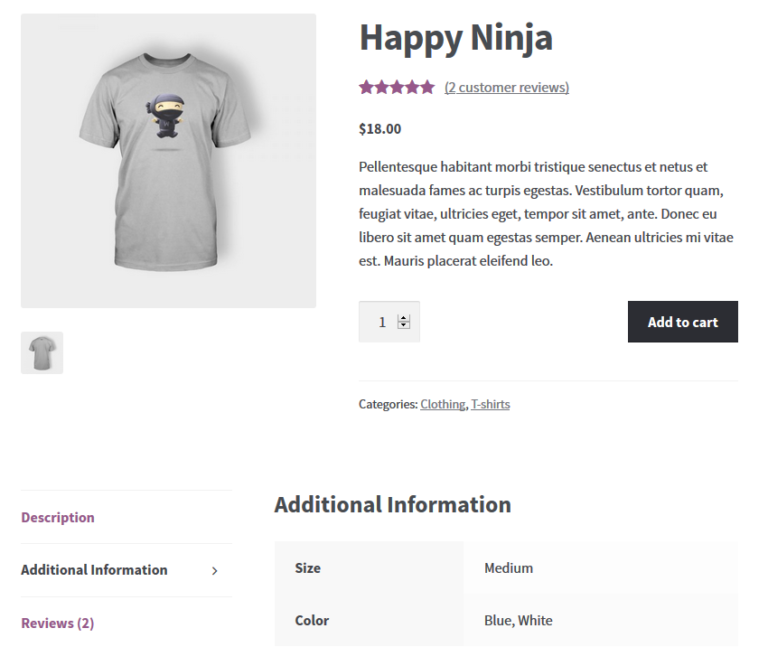Click the $18.00 price text
Viewport: 768px width, 647px height.
(380, 129)
